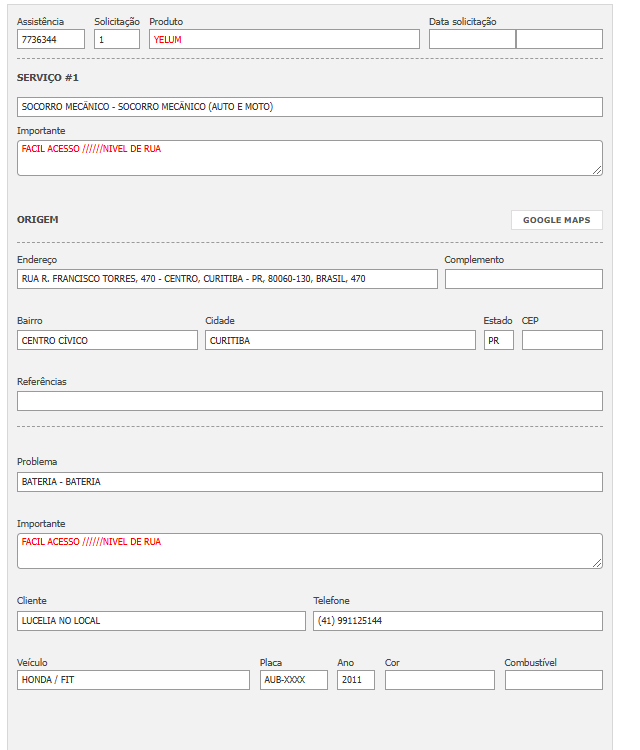Click the Assistência field with 7736344
640x750 pixels.
[51, 39]
